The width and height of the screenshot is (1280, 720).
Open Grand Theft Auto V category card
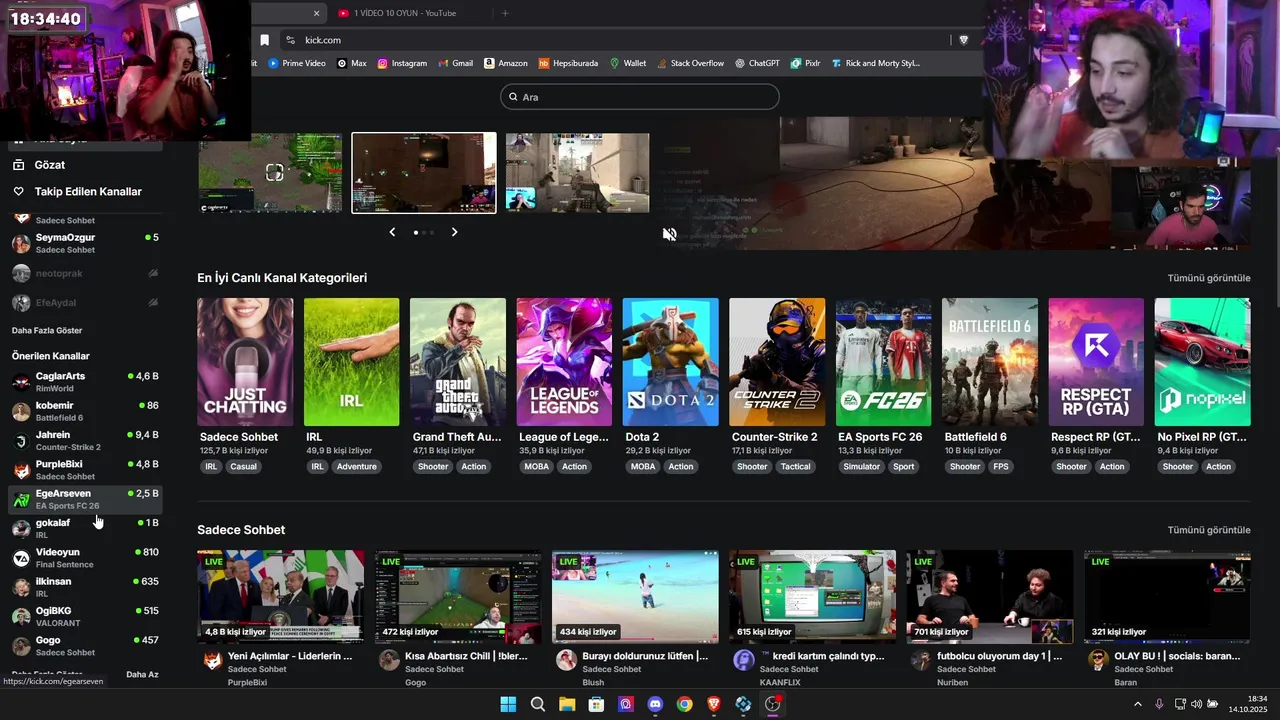pyautogui.click(x=458, y=362)
